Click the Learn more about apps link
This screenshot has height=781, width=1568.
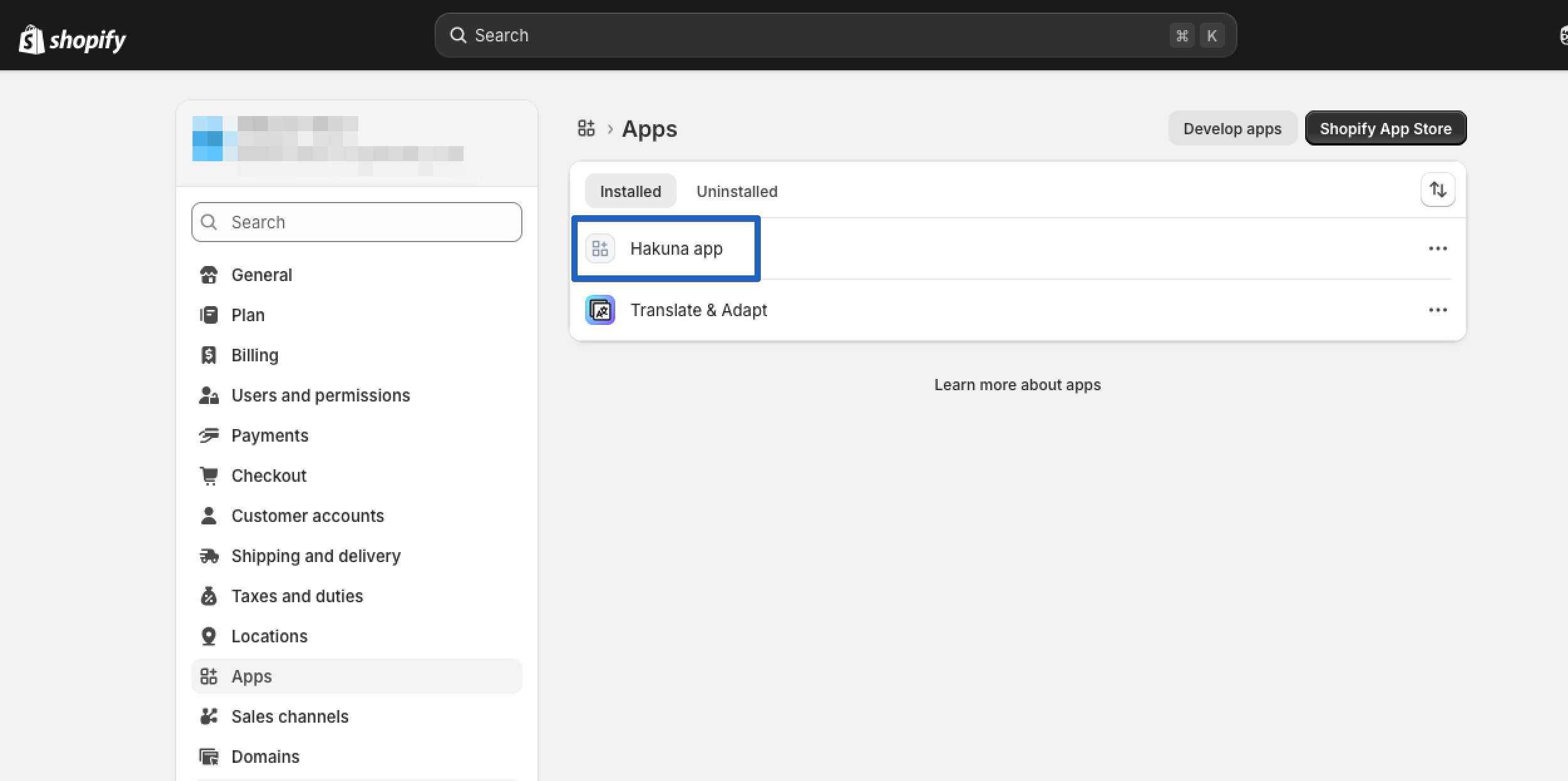pyautogui.click(x=1017, y=385)
